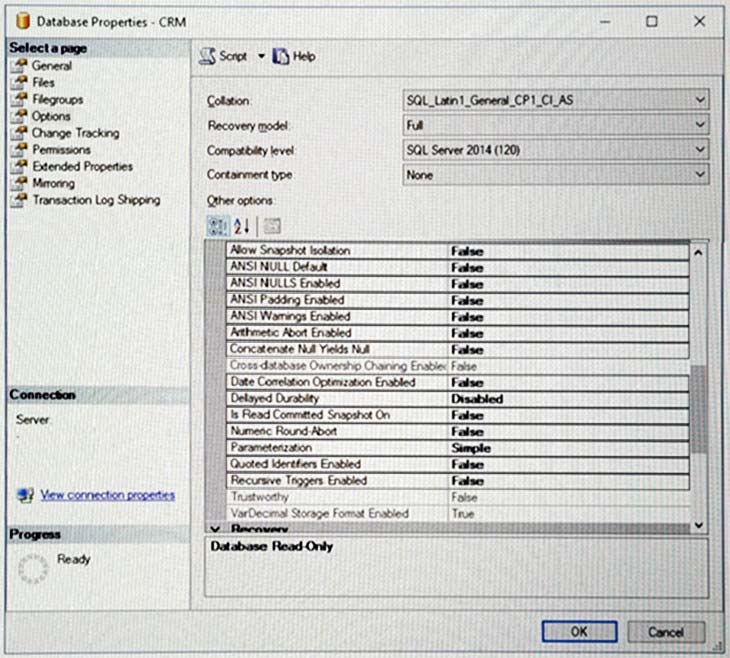Screen dimensions: 730x658
Task: Select Numeric Round-Abort row
Action: pyautogui.click(x=458, y=431)
